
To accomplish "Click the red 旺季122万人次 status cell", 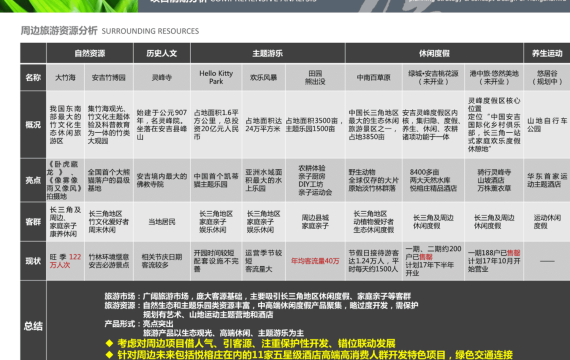I will pos(65,261).
